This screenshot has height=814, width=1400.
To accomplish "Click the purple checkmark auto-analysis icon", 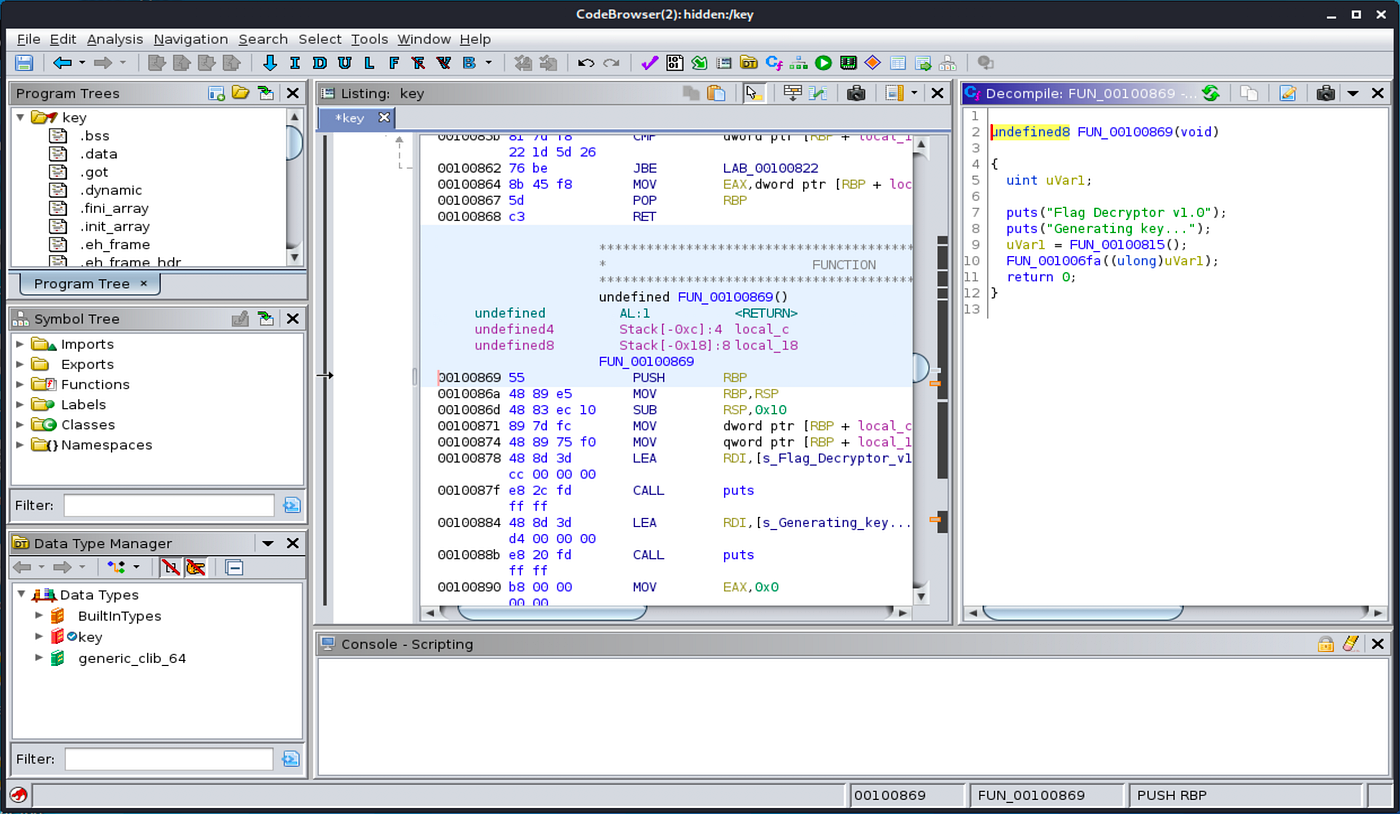I will click(649, 62).
